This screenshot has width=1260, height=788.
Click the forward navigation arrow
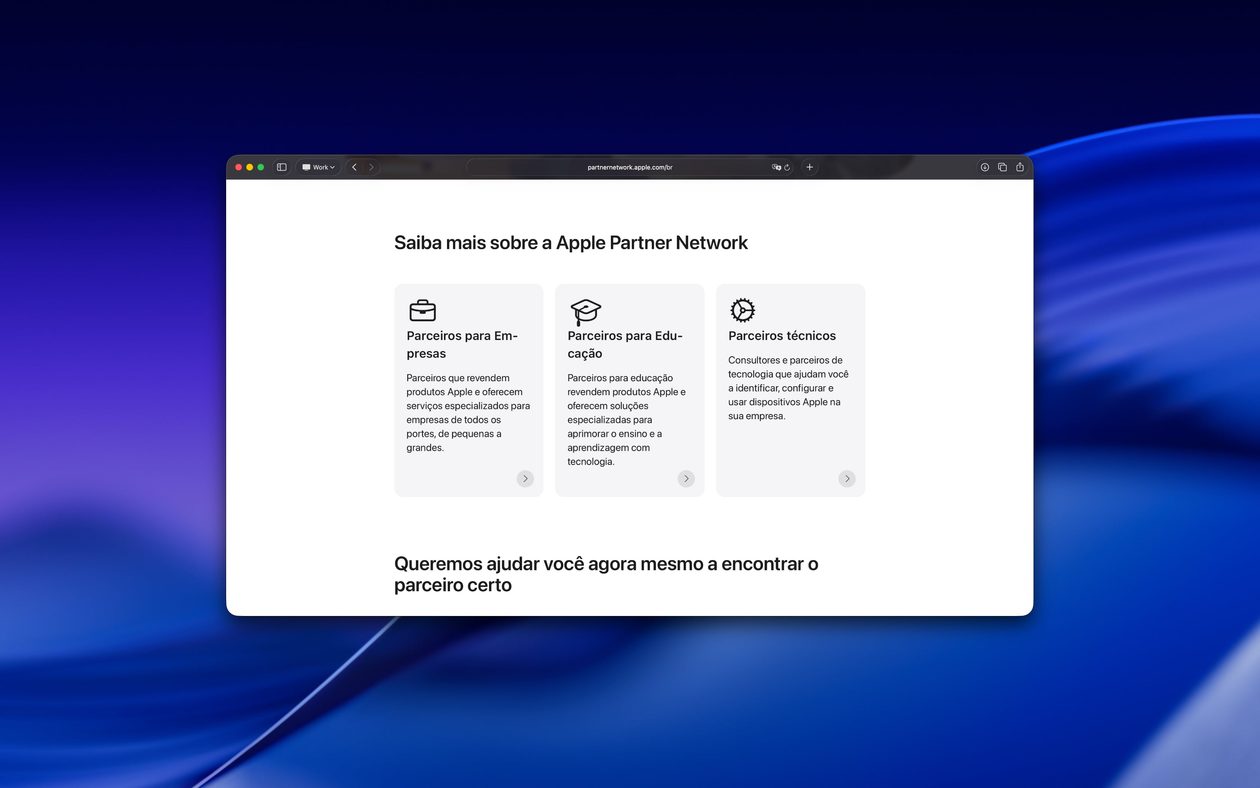[371, 167]
